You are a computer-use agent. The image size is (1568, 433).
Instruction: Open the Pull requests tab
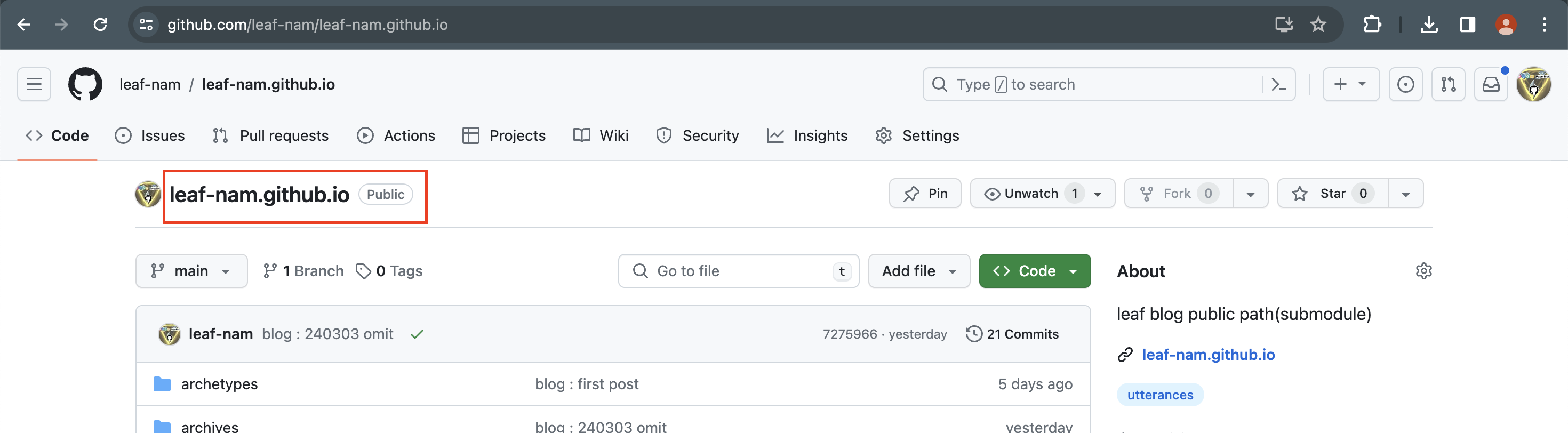point(271,135)
